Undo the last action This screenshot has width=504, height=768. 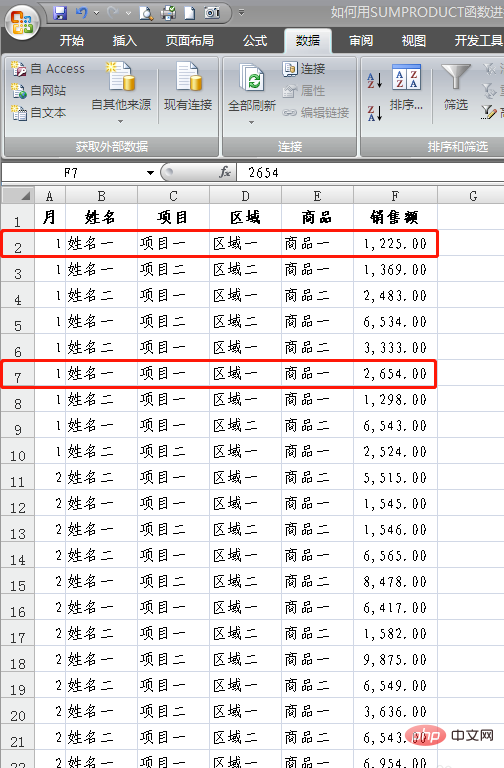(x=82, y=13)
